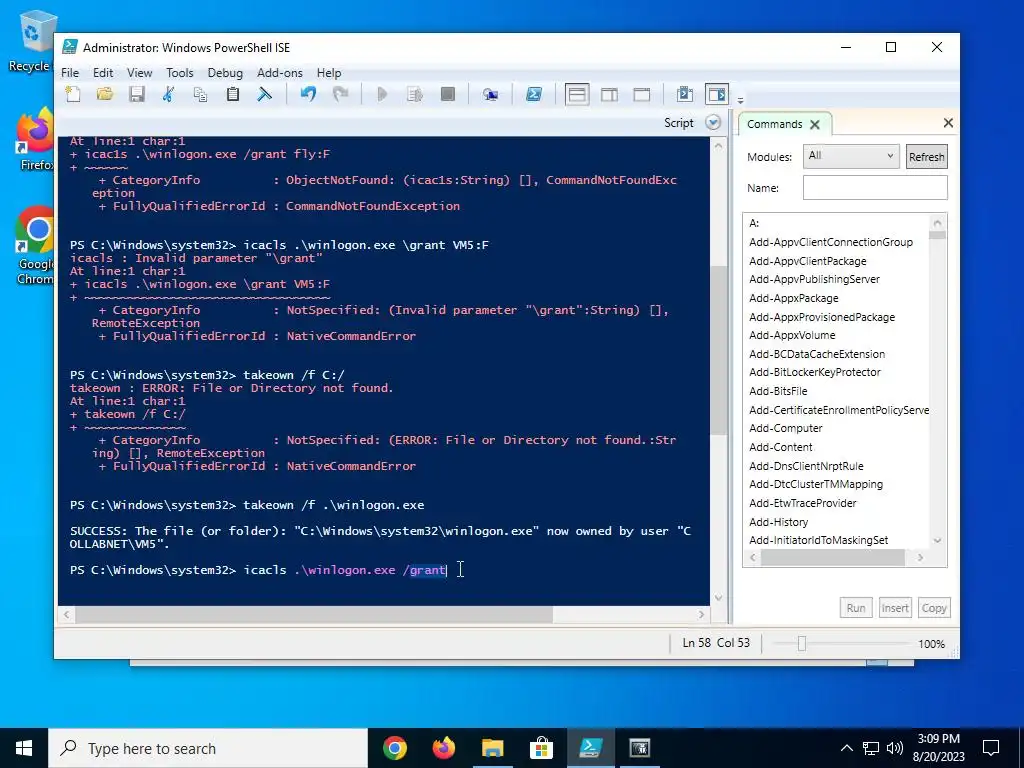Click the Open Script folder icon
Image resolution: width=1024 pixels, height=768 pixels.
point(104,94)
